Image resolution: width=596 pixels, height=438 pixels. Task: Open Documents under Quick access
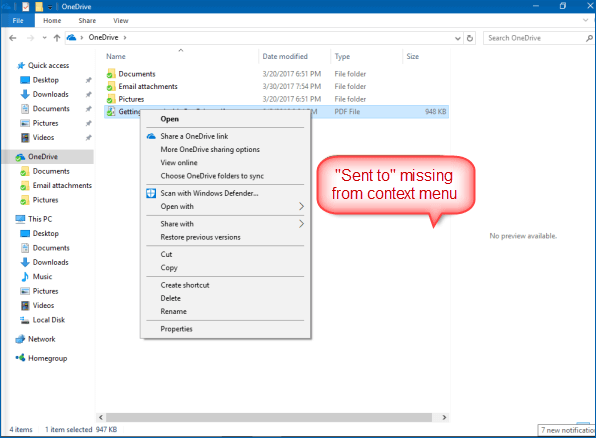click(x=51, y=109)
